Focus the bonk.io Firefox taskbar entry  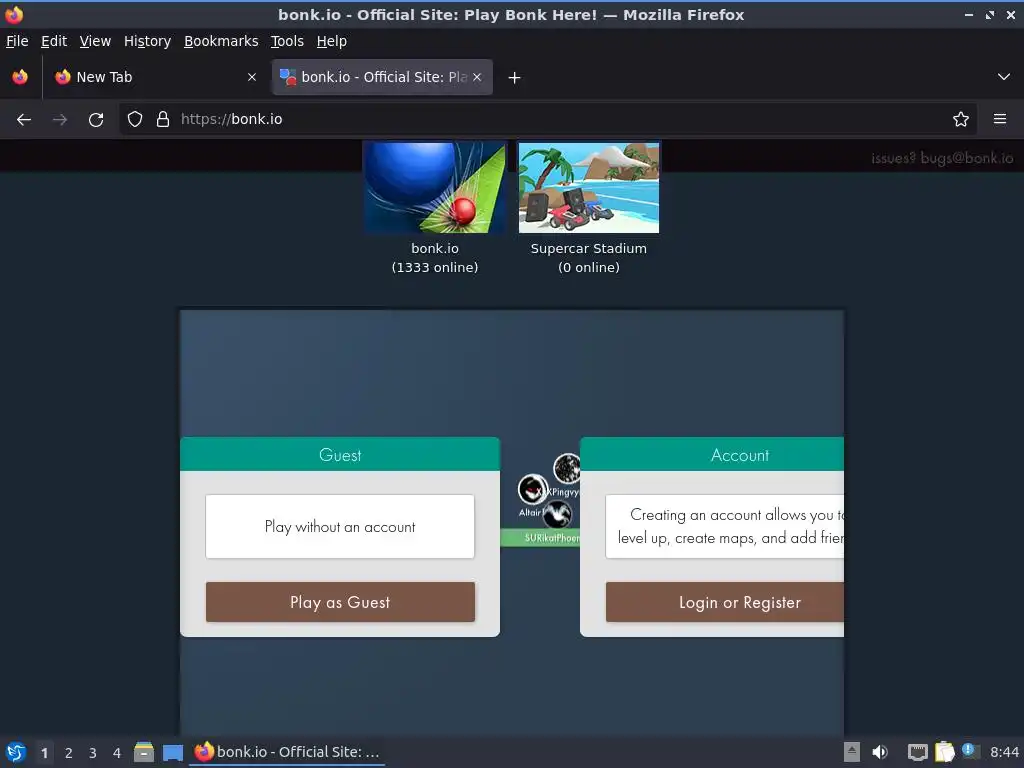pyautogui.click(x=287, y=752)
